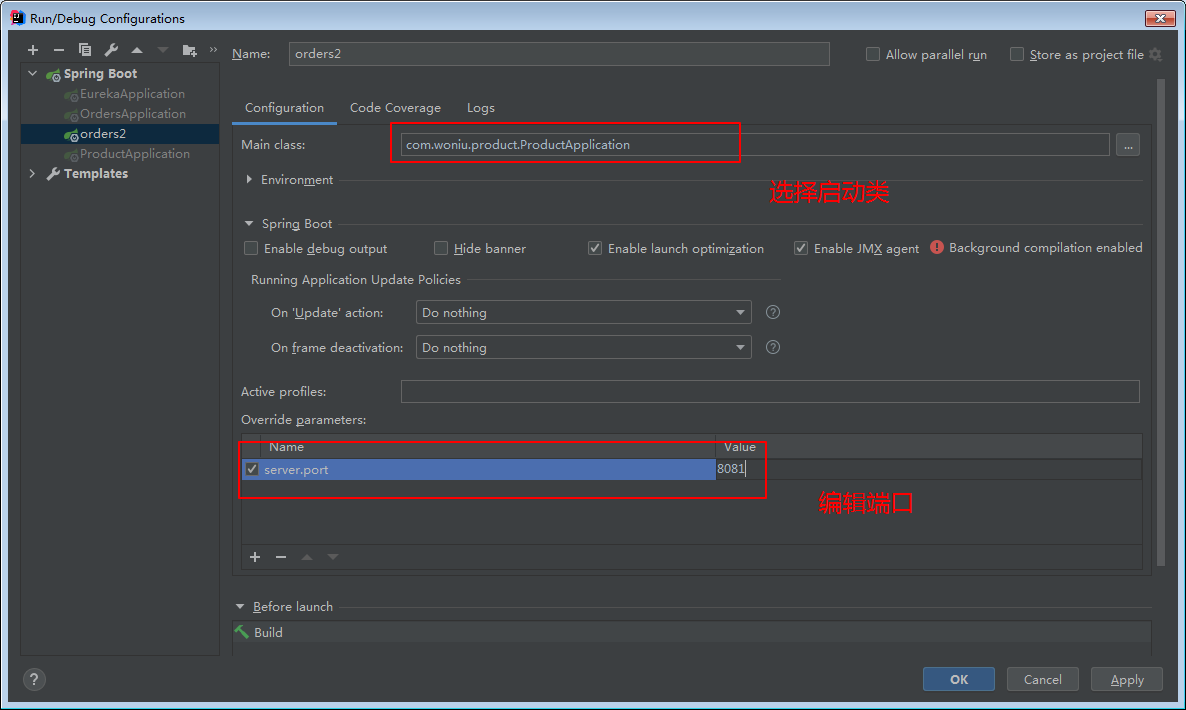Click the move into new folder icon
The image size is (1186, 710).
click(x=189, y=50)
